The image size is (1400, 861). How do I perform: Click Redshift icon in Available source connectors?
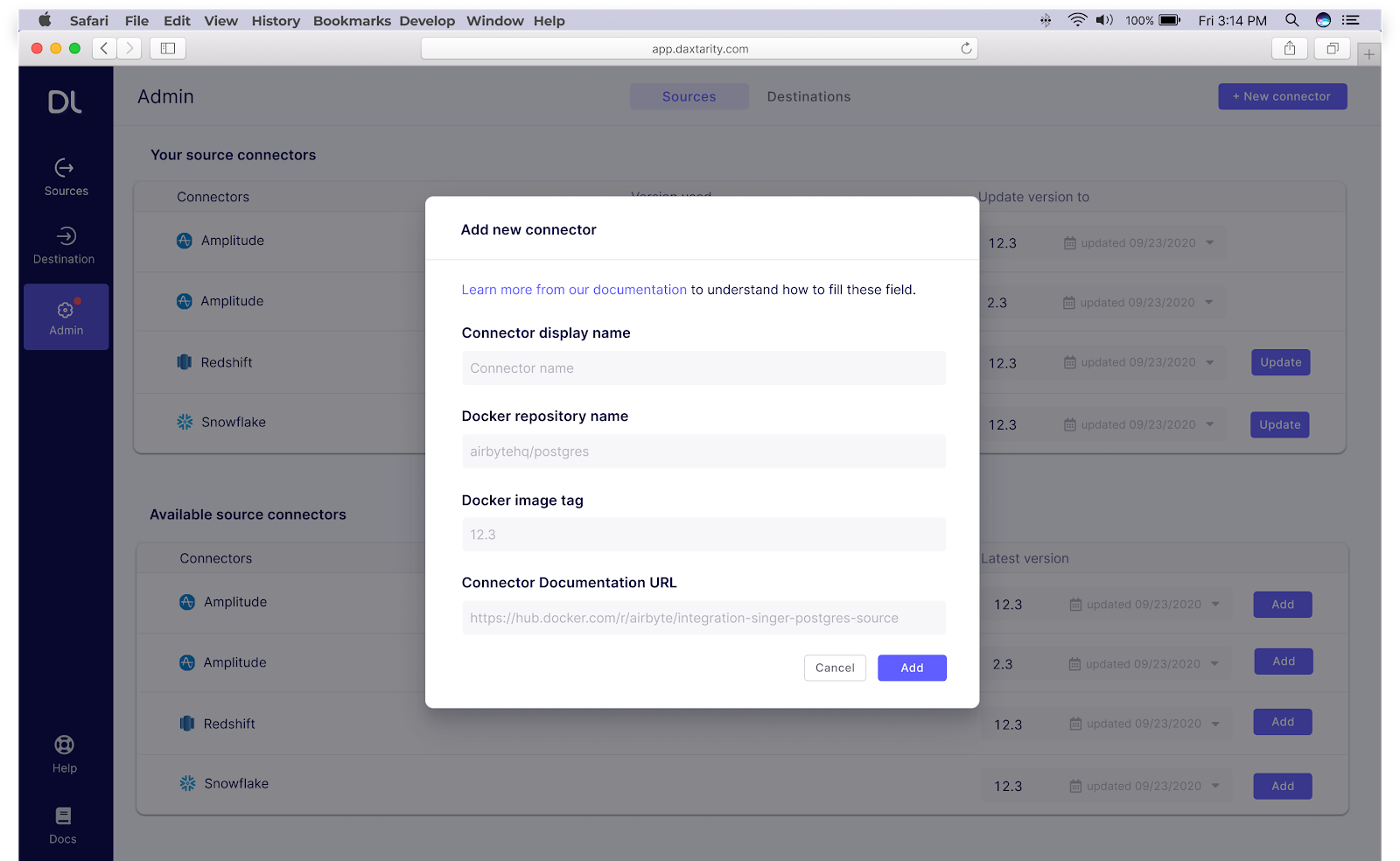click(187, 724)
